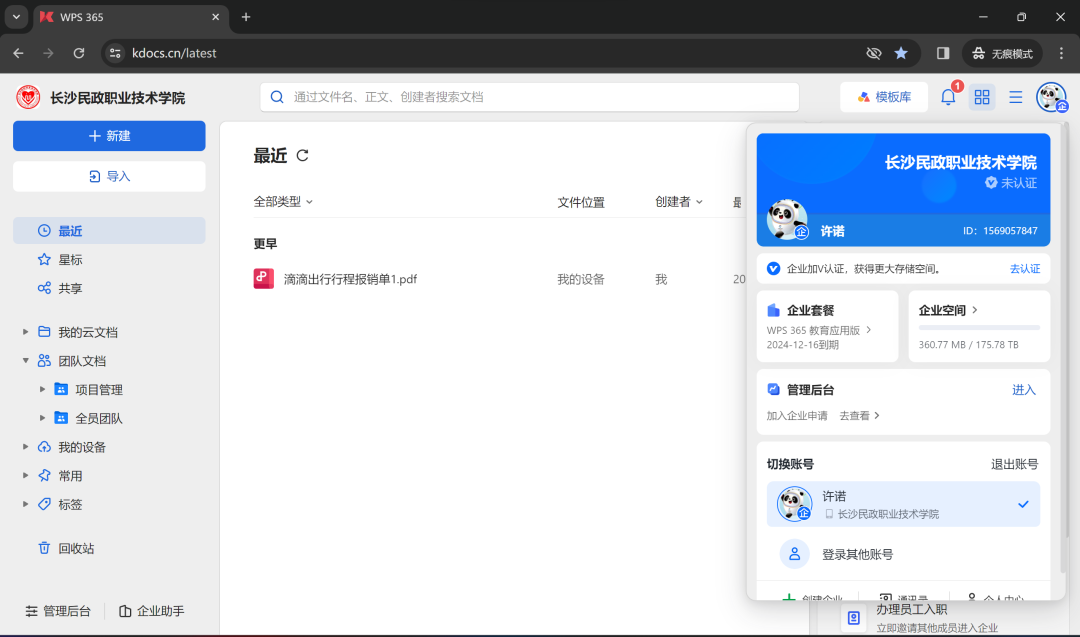Viewport: 1080px width, 637px height.
Task: Open the apps grid icon
Action: [982, 97]
